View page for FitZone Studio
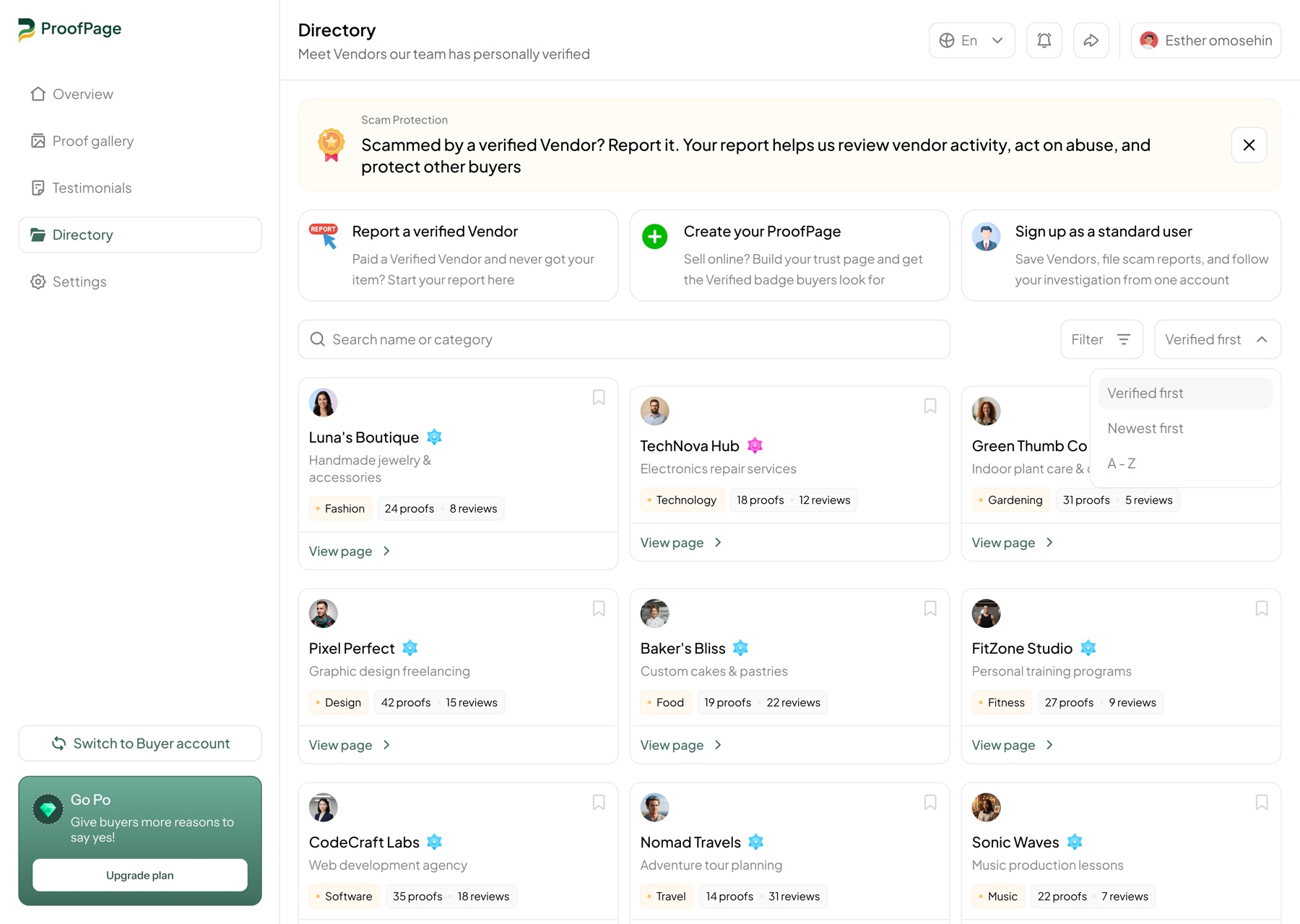Viewport: 1300px width, 924px height. click(1013, 745)
